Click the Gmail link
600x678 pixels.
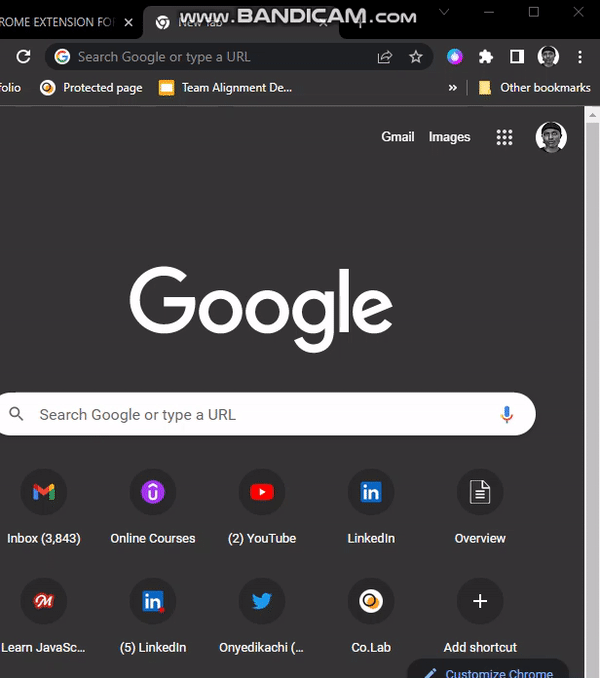point(398,137)
